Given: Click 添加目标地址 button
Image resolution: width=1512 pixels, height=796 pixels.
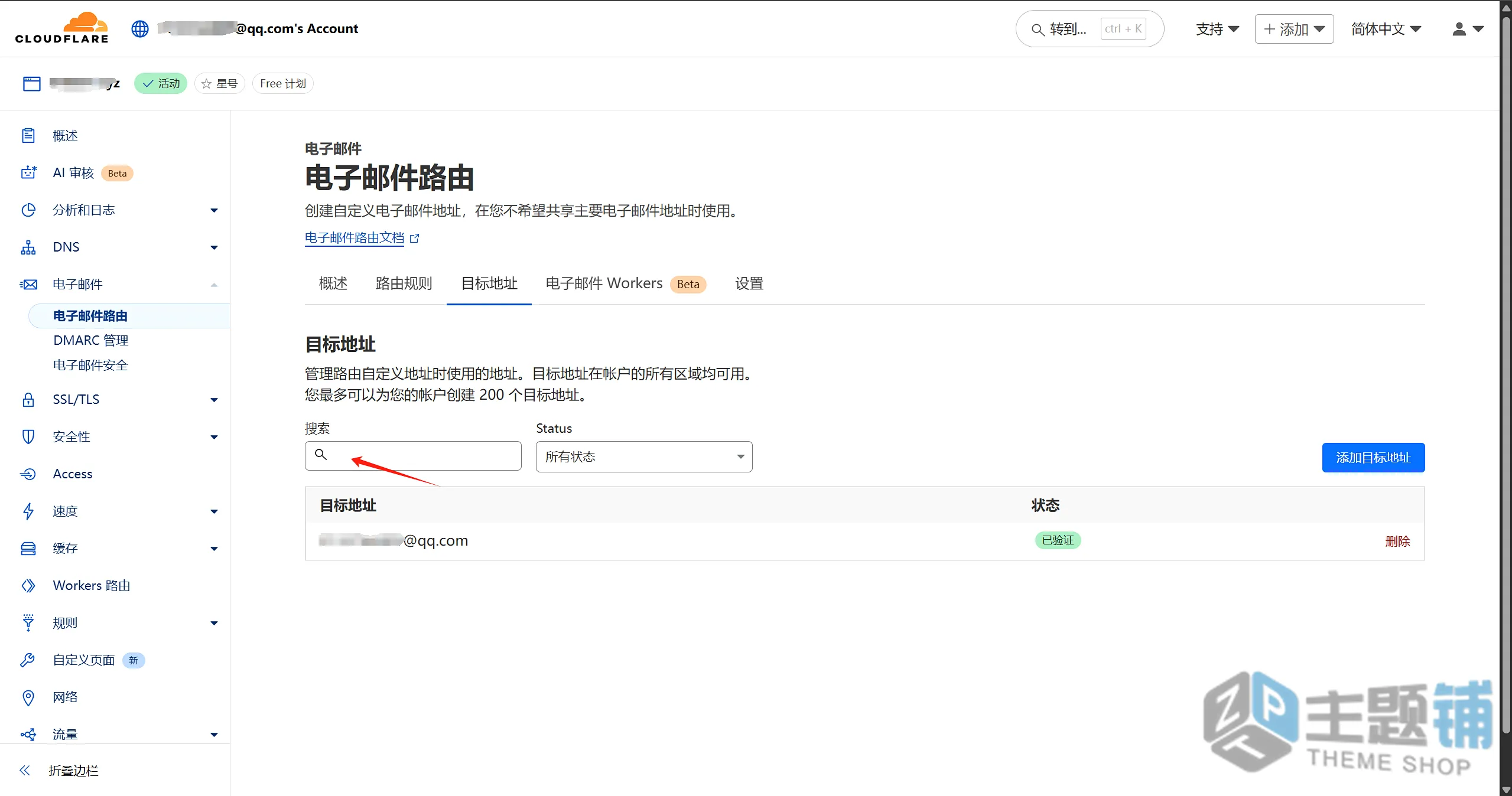Looking at the screenshot, I should [x=1373, y=458].
